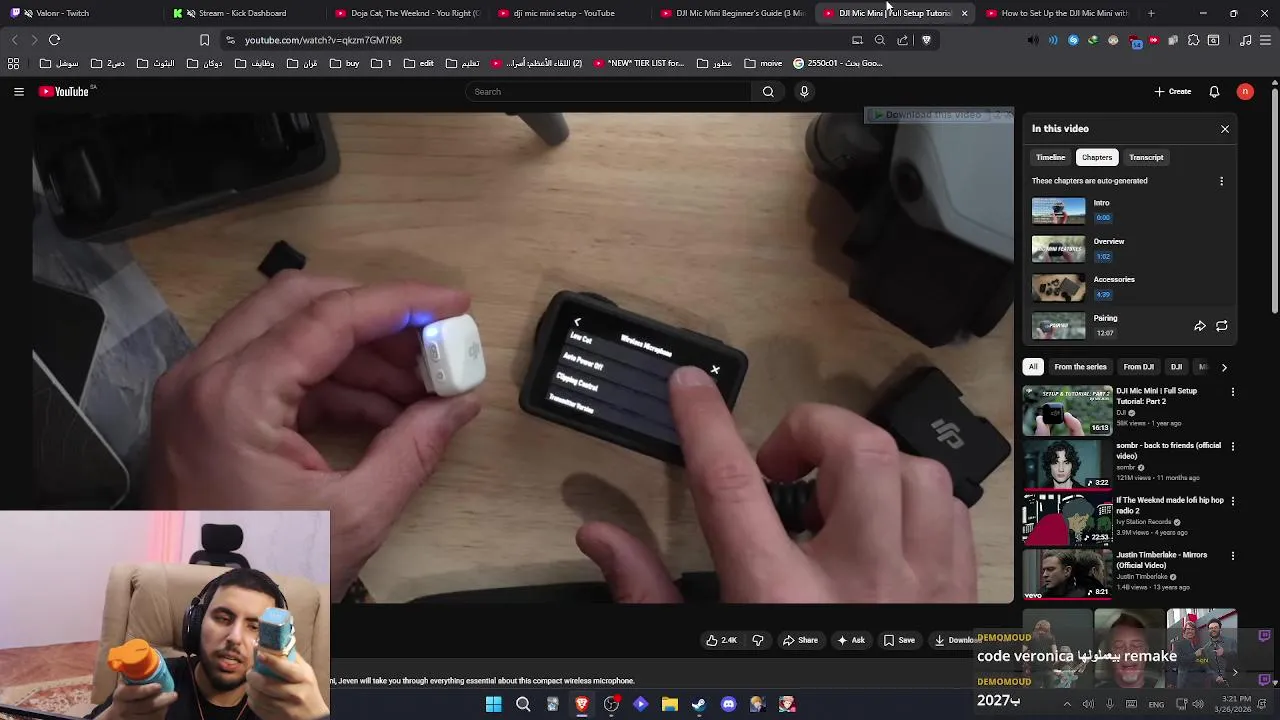
Task: Bookmark this page icon in address bar
Action: (204, 40)
